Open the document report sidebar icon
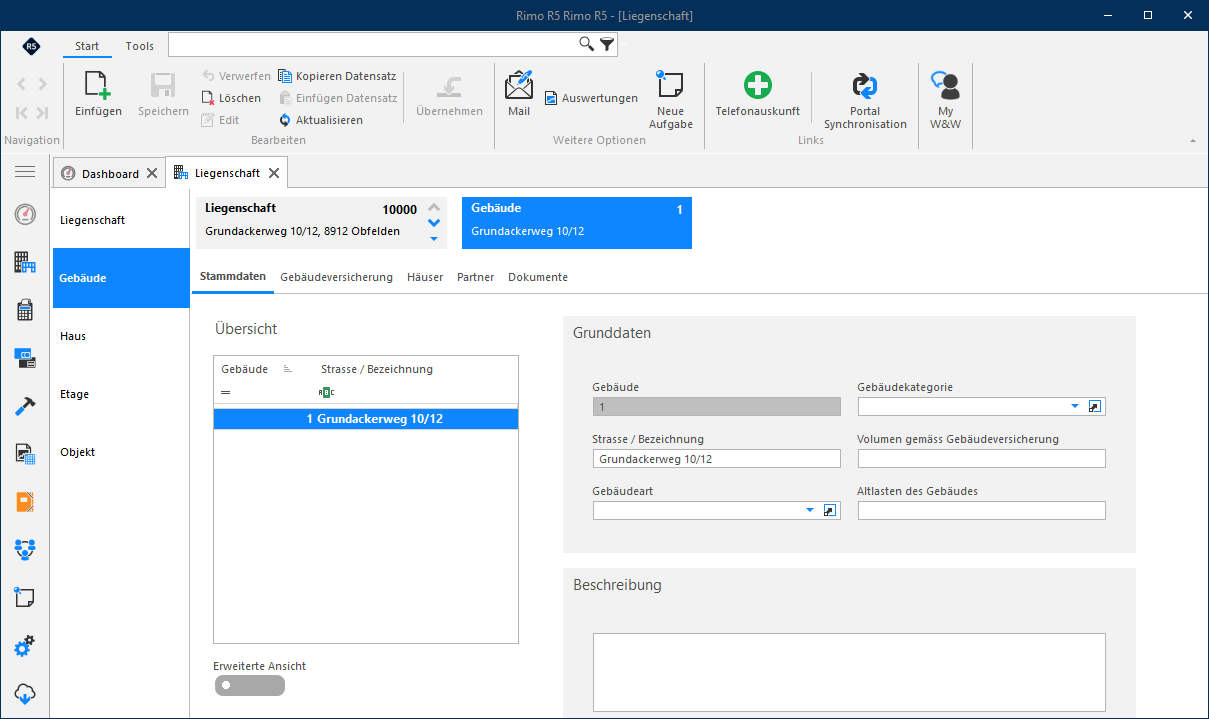The width and height of the screenshot is (1209, 719). [x=25, y=454]
